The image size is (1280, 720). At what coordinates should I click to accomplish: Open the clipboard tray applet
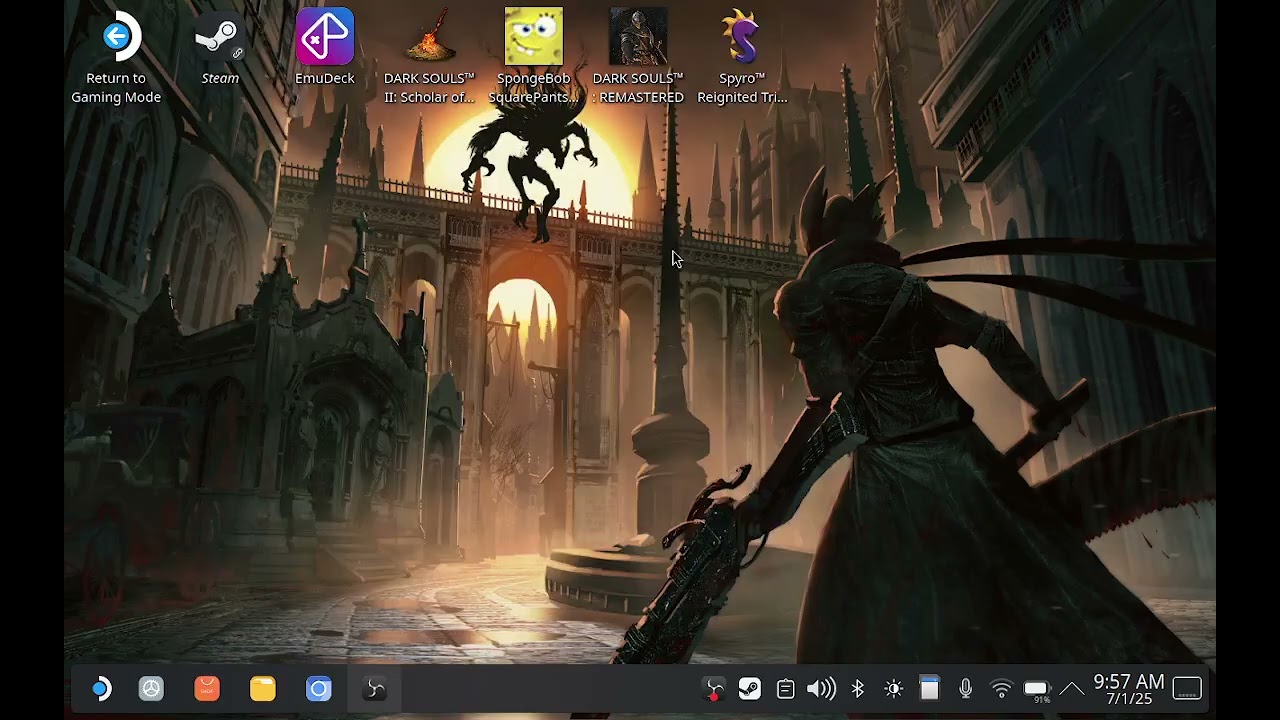click(785, 689)
